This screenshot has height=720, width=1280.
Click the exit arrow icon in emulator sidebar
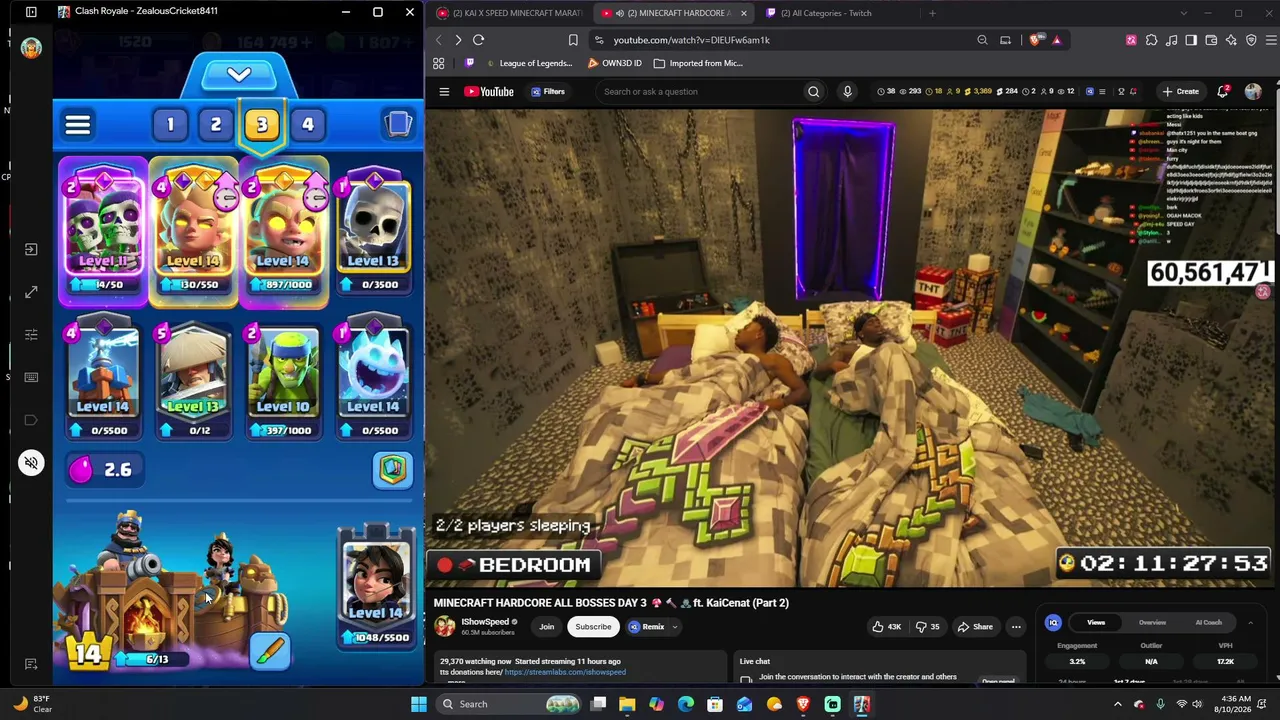pos(31,250)
